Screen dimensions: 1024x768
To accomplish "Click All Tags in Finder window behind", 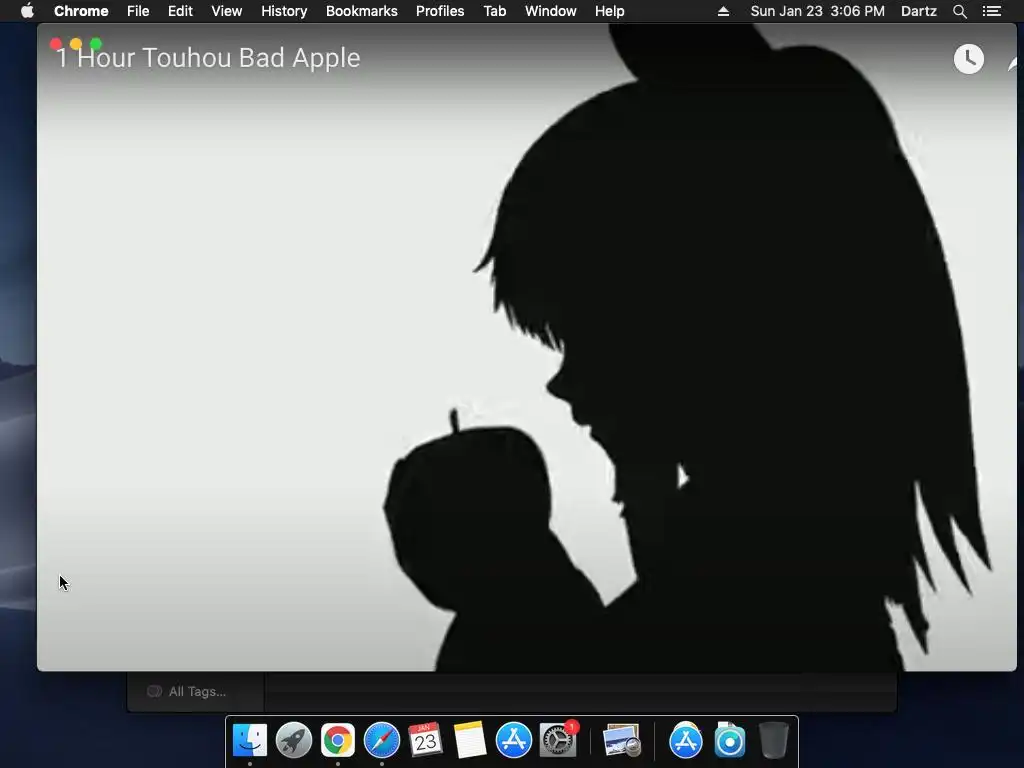I will point(197,692).
